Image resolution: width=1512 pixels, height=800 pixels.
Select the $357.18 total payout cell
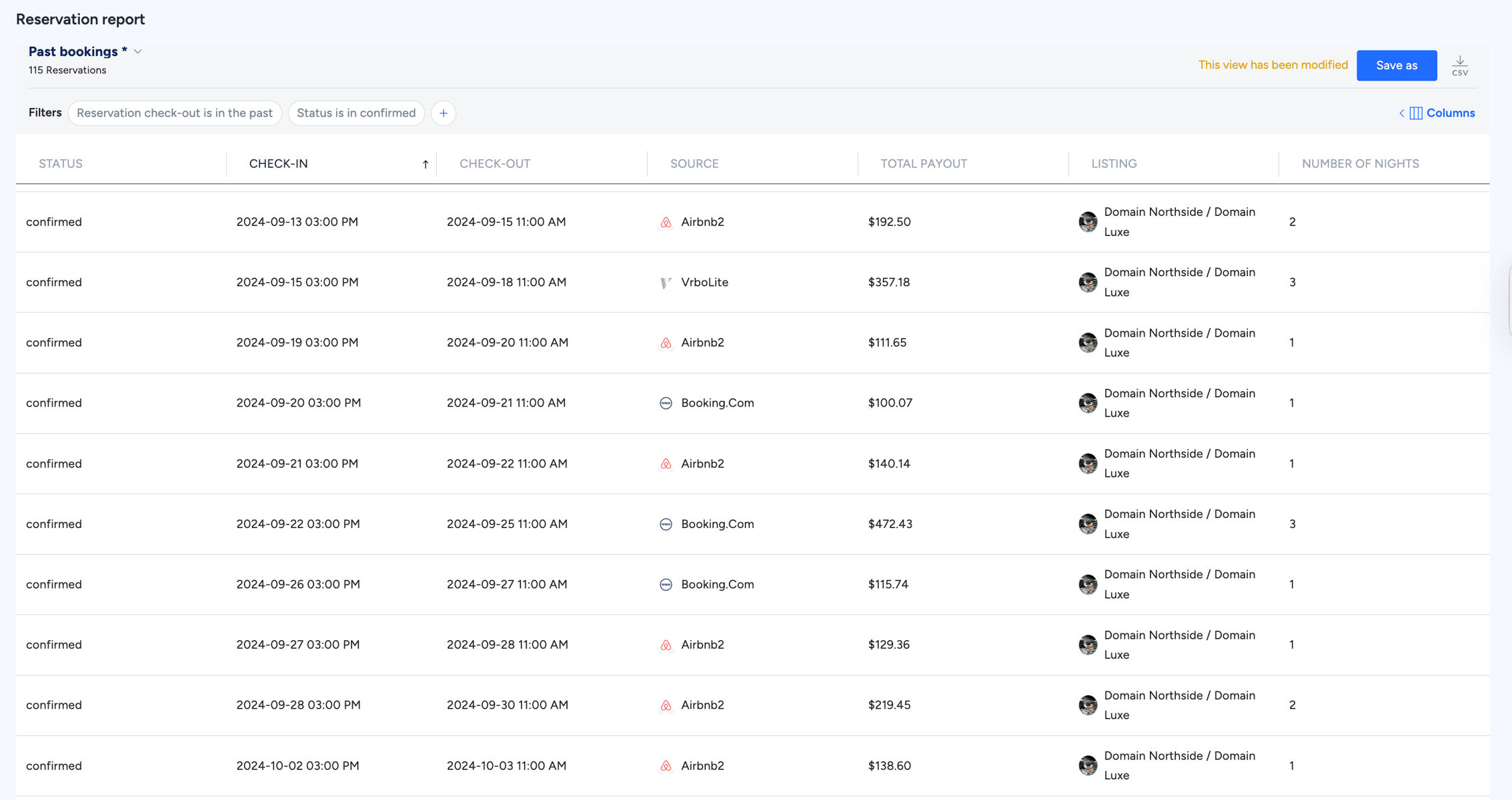[889, 283]
